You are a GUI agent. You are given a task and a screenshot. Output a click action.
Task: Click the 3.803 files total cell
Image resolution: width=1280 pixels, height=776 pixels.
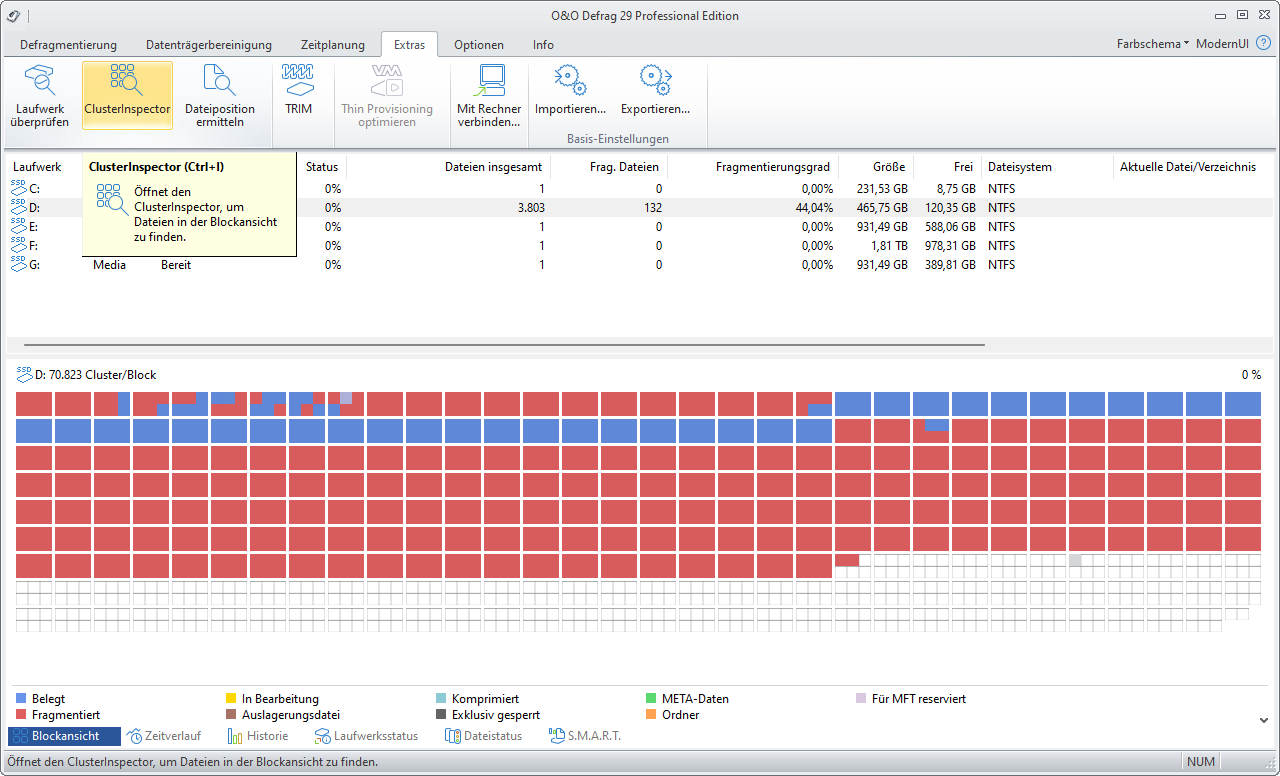point(531,207)
